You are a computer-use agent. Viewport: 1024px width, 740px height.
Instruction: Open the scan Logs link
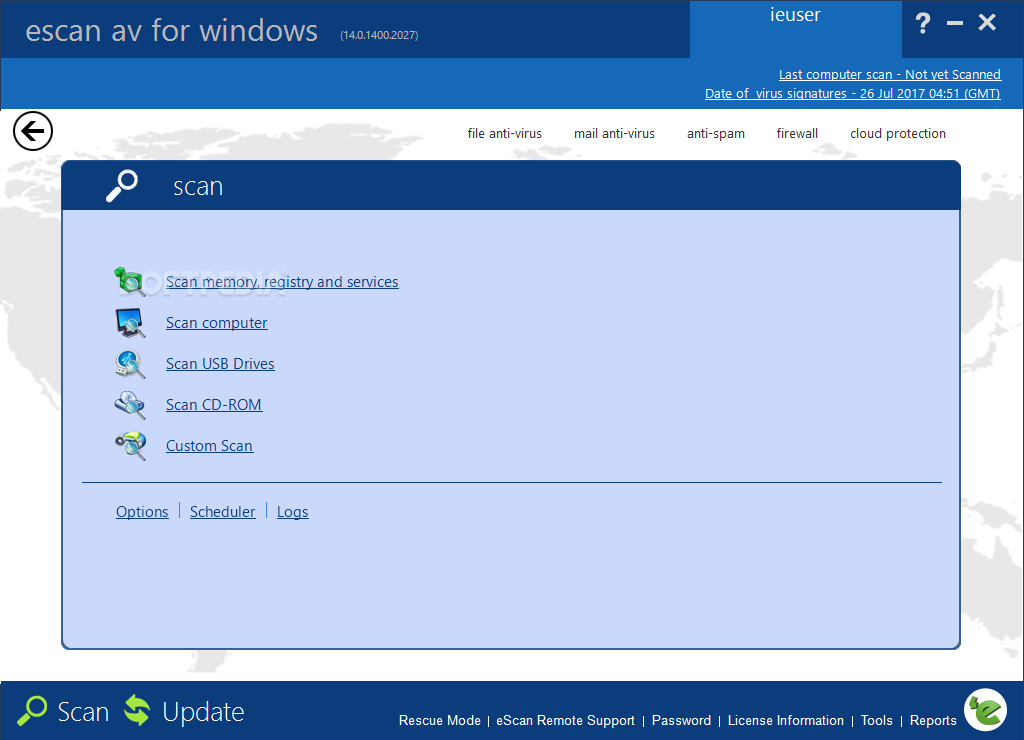293,512
